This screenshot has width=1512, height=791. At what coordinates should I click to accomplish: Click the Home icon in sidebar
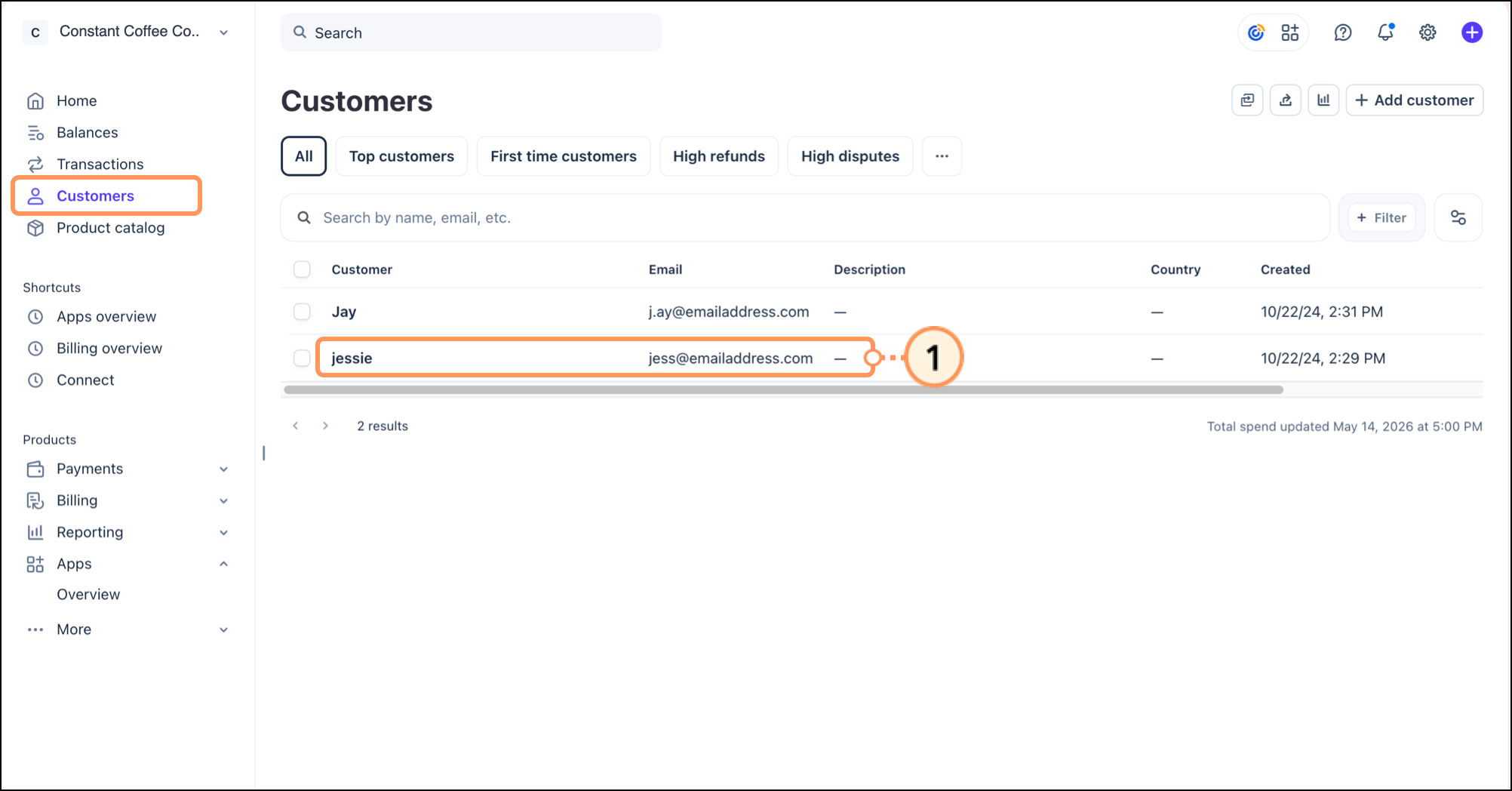click(x=35, y=101)
